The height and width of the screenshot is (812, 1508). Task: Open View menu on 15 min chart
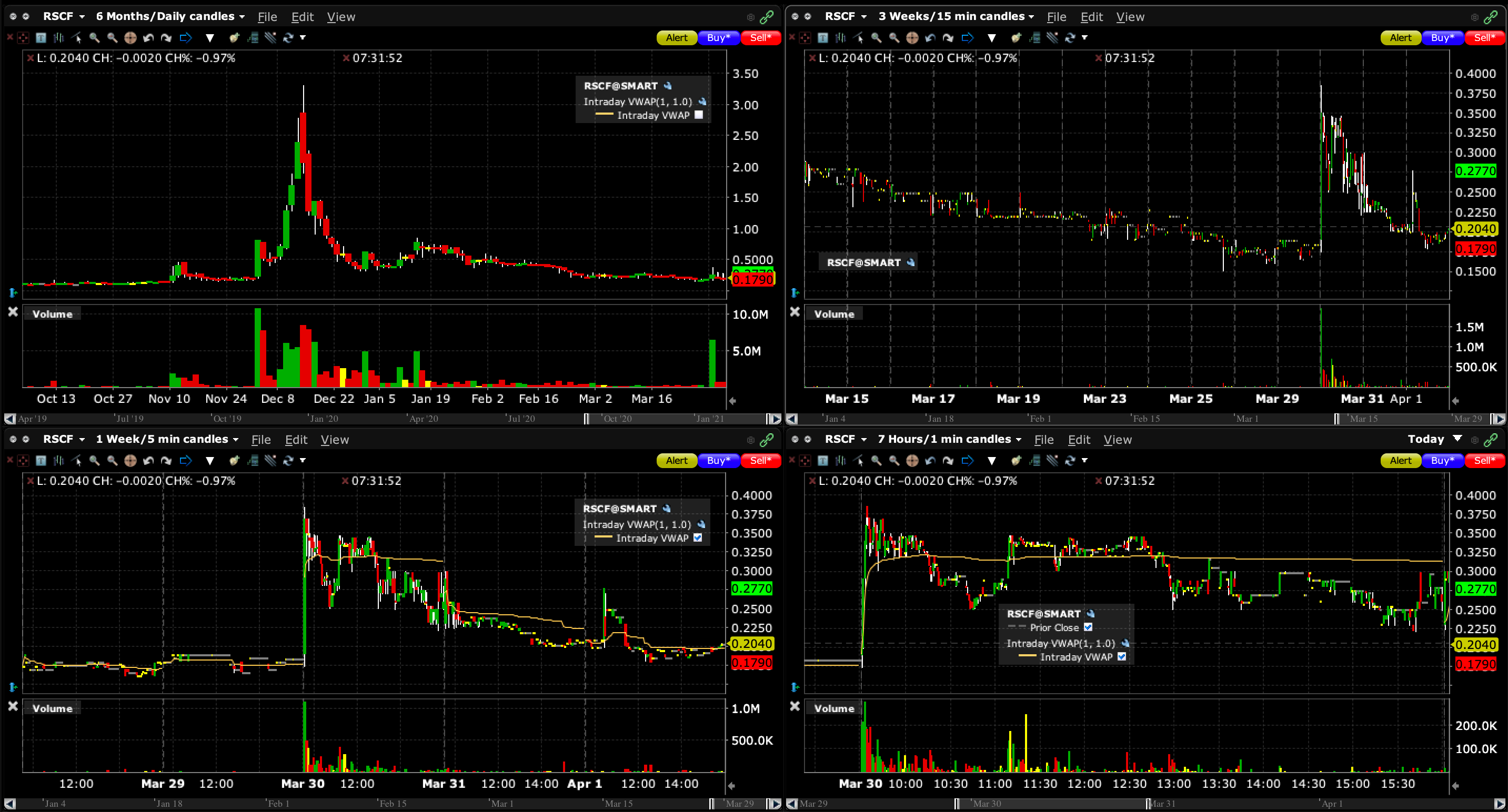[1129, 17]
